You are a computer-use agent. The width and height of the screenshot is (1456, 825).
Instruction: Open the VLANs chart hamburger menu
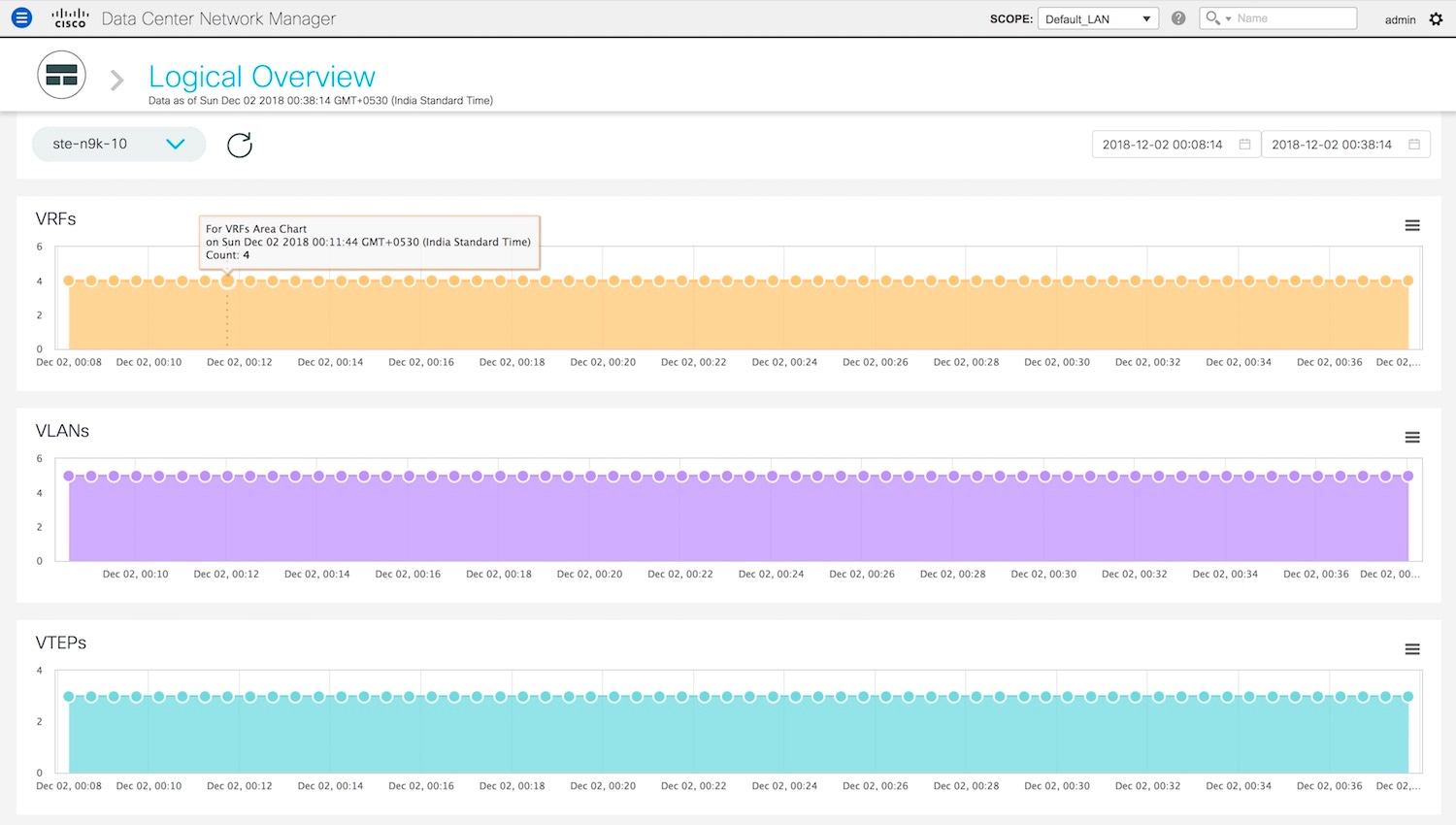point(1412,438)
